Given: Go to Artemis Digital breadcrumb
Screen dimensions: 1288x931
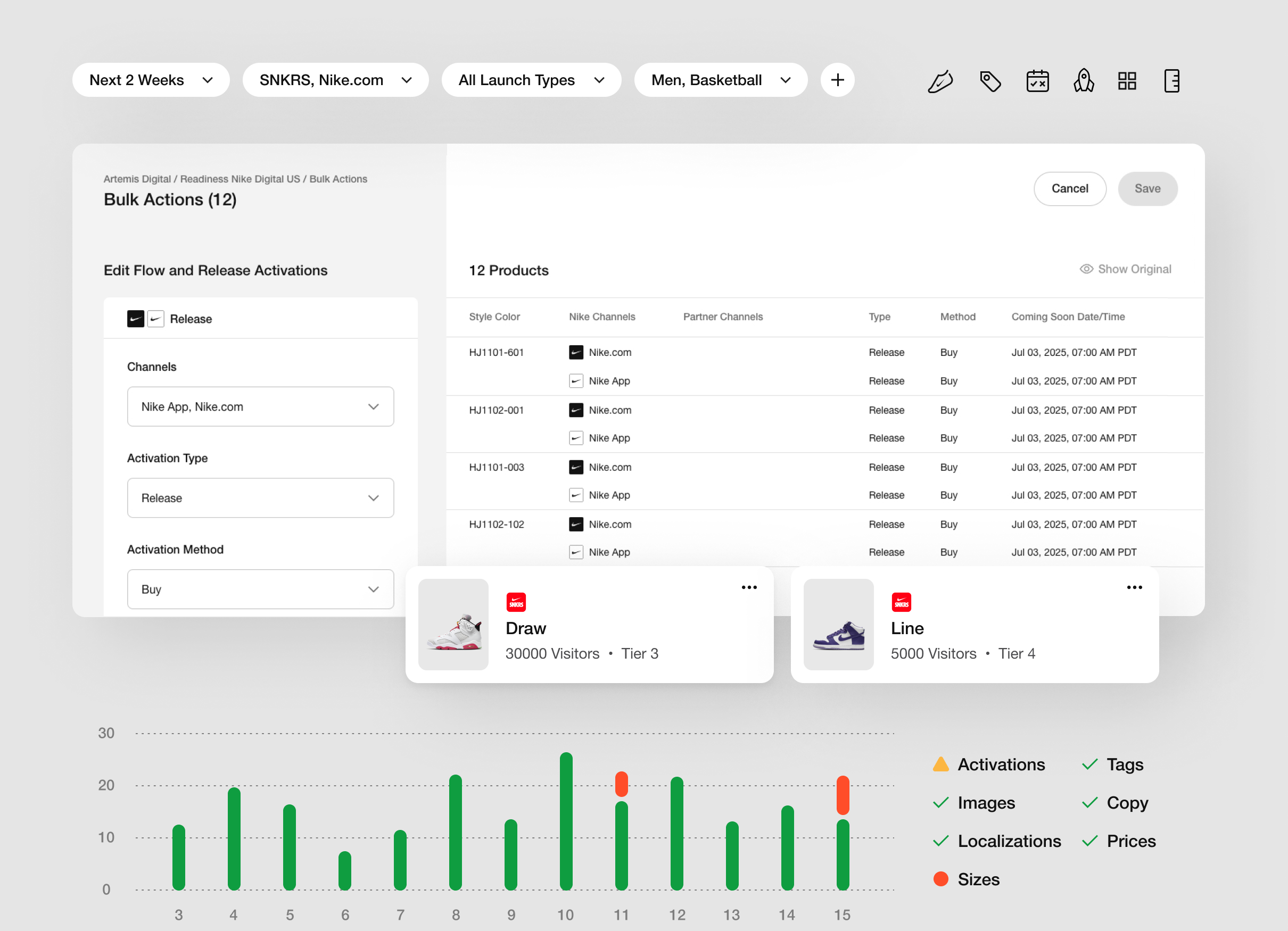Looking at the screenshot, I should click(x=137, y=179).
